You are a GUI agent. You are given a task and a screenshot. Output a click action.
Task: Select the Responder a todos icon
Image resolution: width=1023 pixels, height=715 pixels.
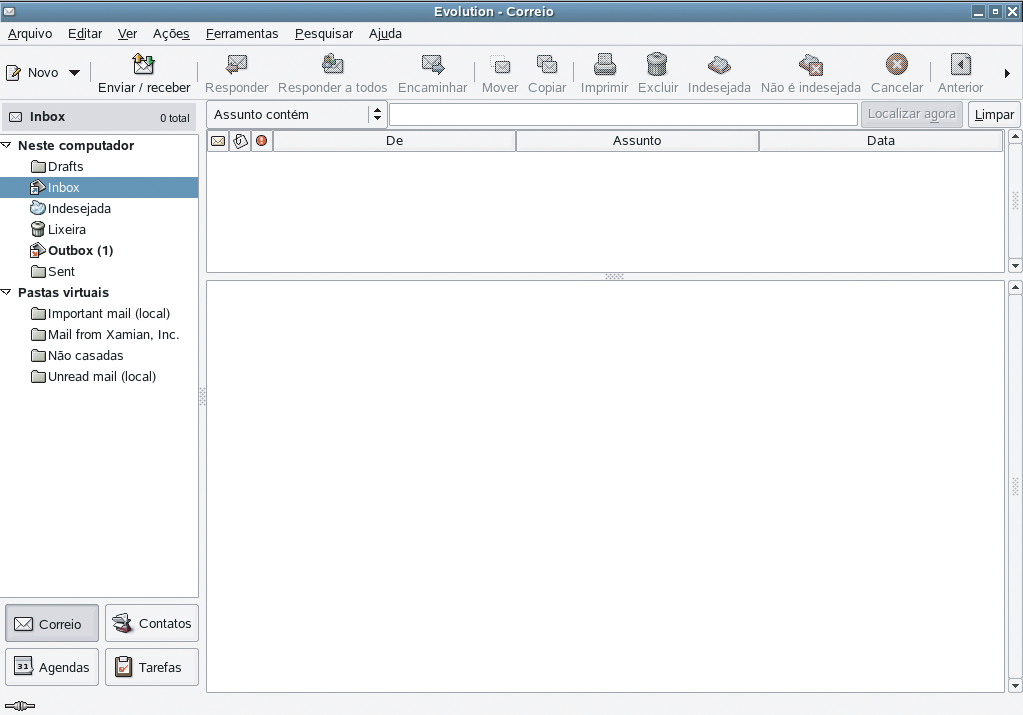(332, 65)
